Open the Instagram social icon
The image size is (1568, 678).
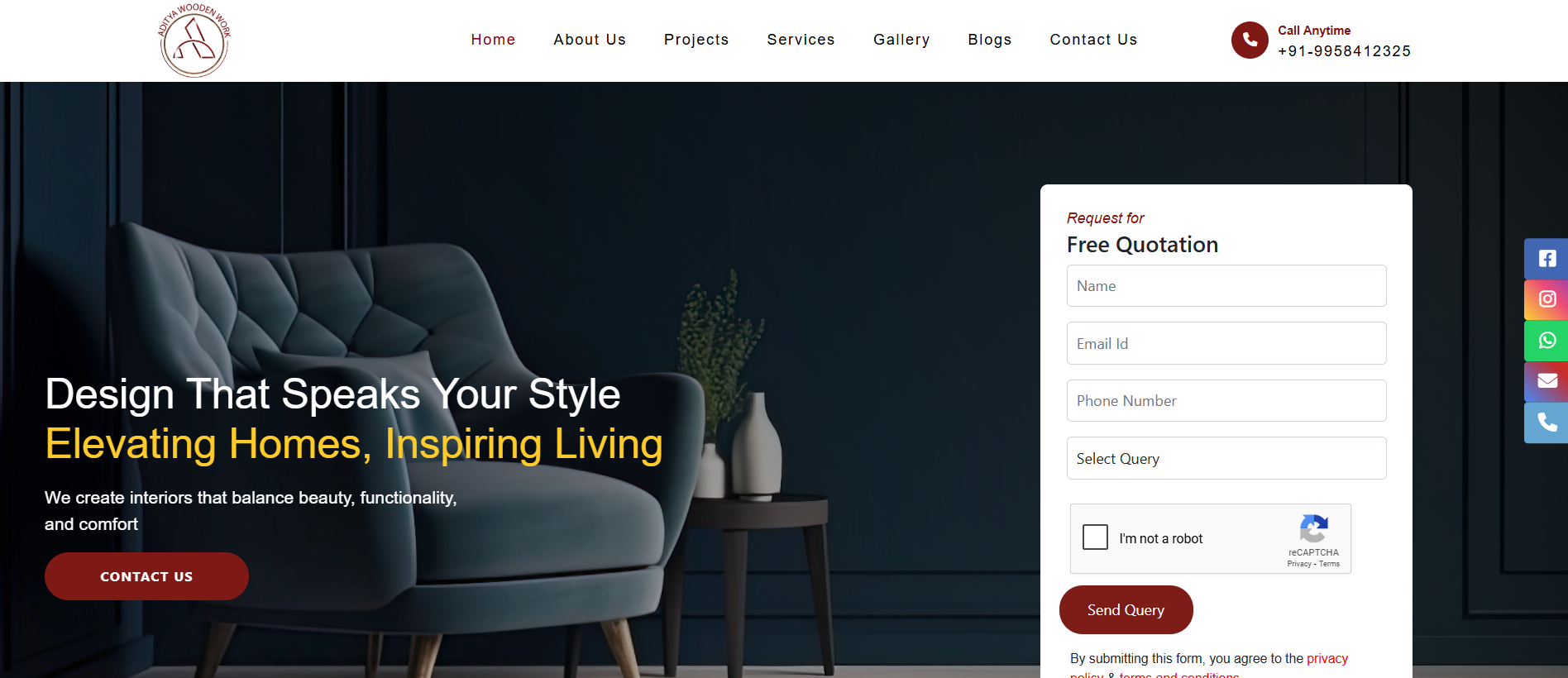[x=1546, y=299]
